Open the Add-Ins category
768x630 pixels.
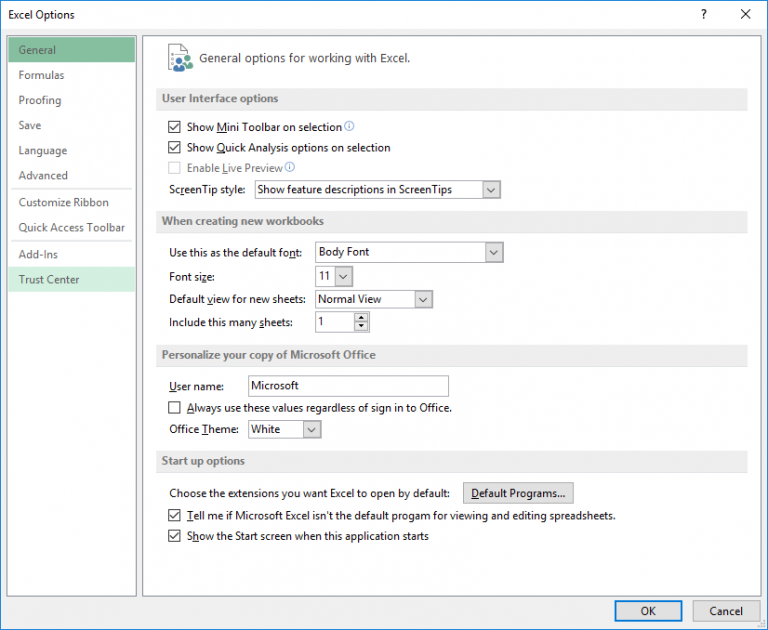(72, 254)
